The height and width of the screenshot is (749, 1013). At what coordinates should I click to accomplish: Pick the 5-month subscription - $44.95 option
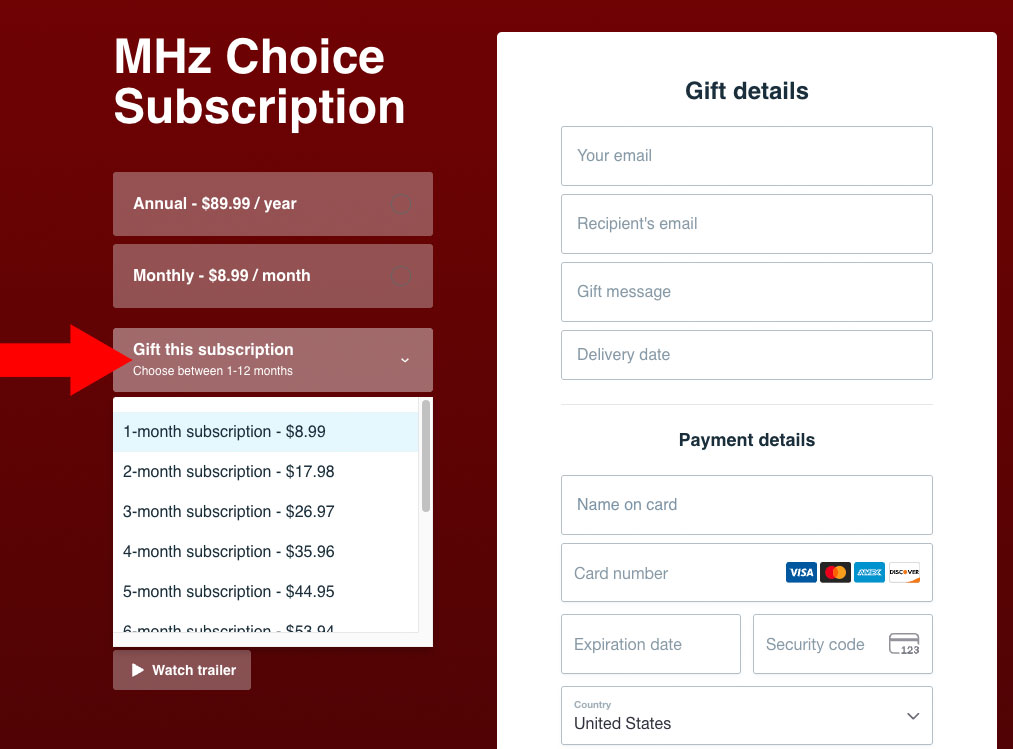click(x=266, y=592)
